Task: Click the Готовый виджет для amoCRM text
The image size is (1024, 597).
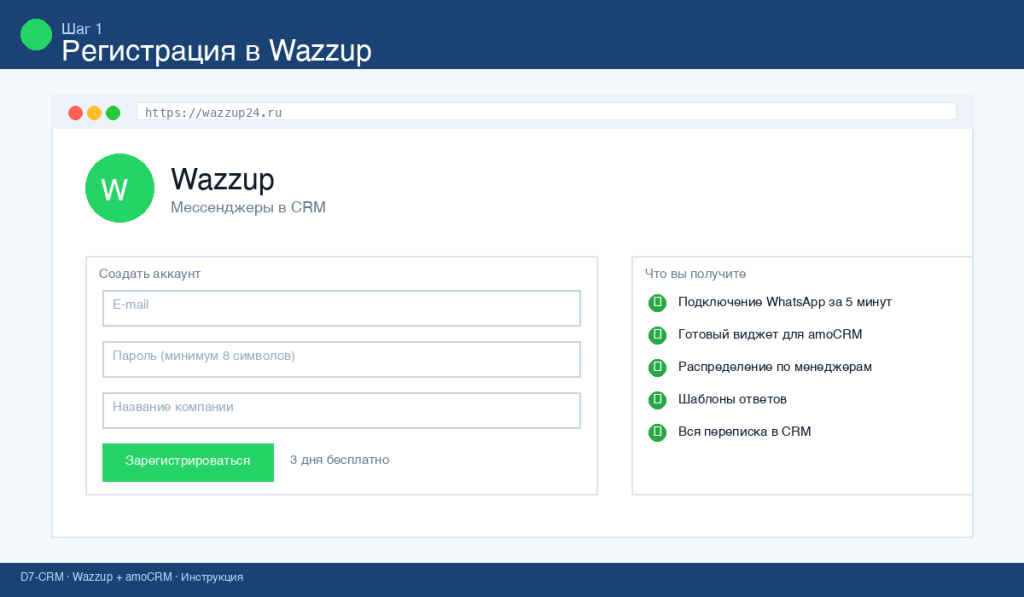Action: (x=770, y=334)
